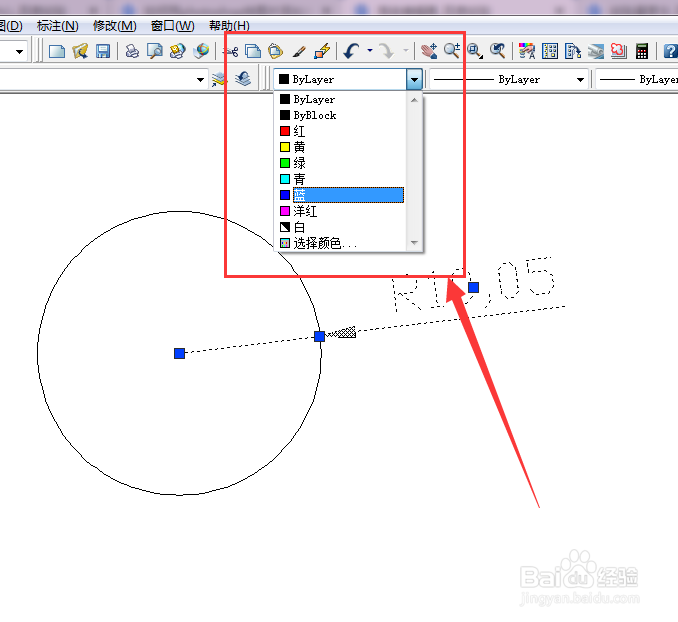The width and height of the screenshot is (678, 622).
Task: Open the Markup Set Manager icon
Action: point(618,51)
